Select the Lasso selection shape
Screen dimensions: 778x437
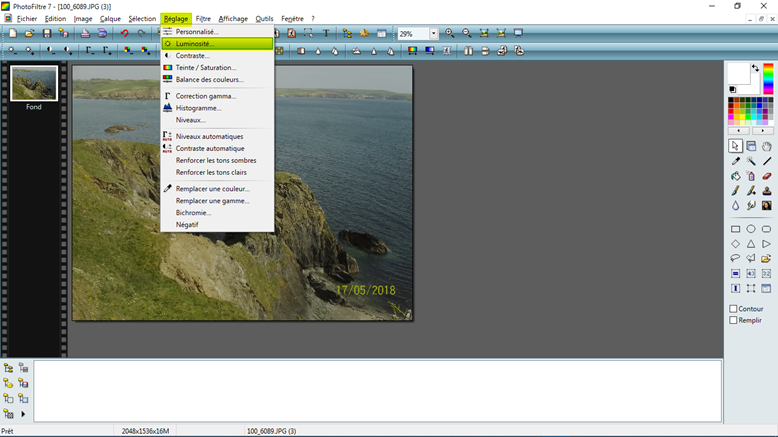(735, 258)
